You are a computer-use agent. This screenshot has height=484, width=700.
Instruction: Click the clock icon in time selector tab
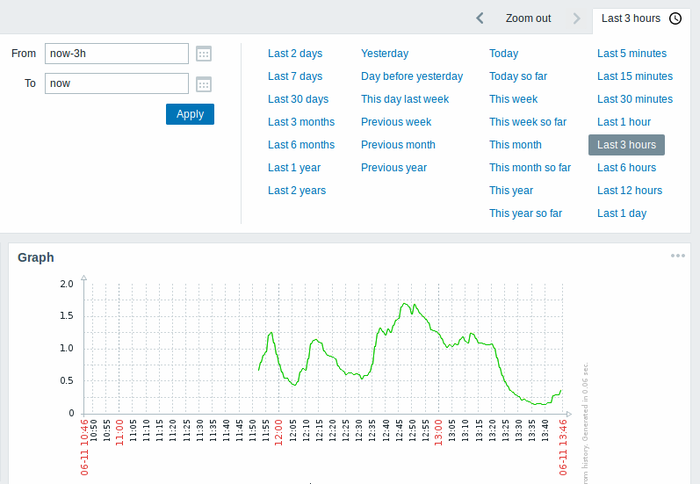click(675, 18)
